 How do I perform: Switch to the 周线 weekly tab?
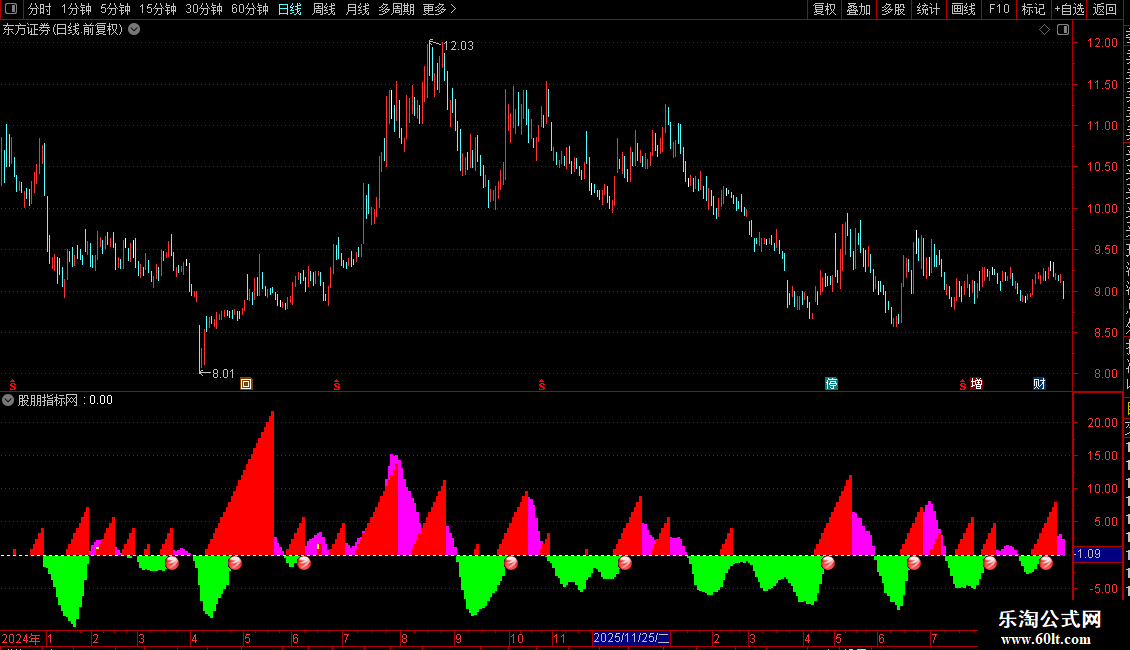[324, 9]
